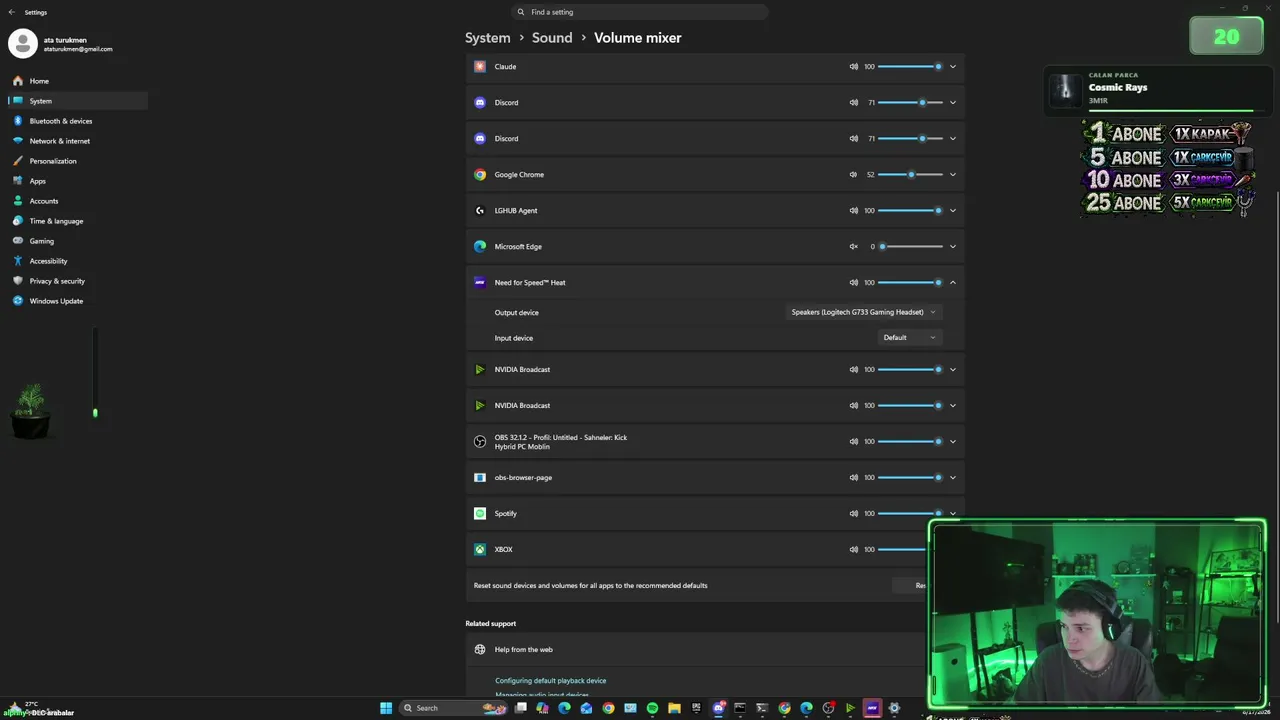Image resolution: width=1280 pixels, height=720 pixels.
Task: Select System in the Settings sidebar
Action: tap(78, 101)
